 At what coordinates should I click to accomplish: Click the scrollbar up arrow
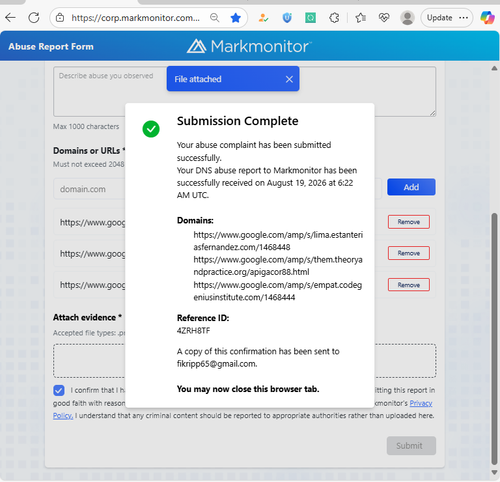pyautogui.click(x=494, y=68)
